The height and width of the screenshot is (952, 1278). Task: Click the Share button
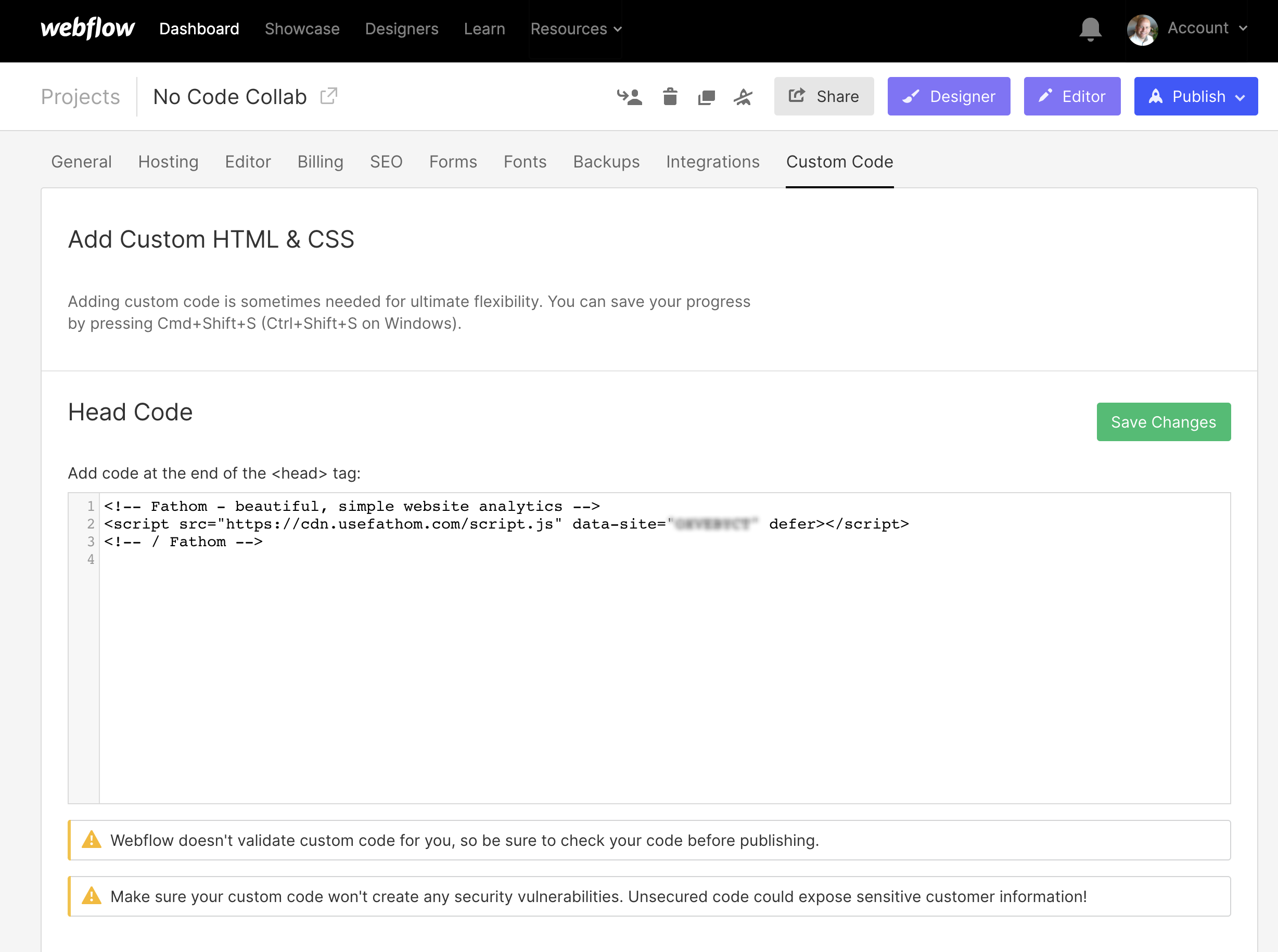(823, 96)
